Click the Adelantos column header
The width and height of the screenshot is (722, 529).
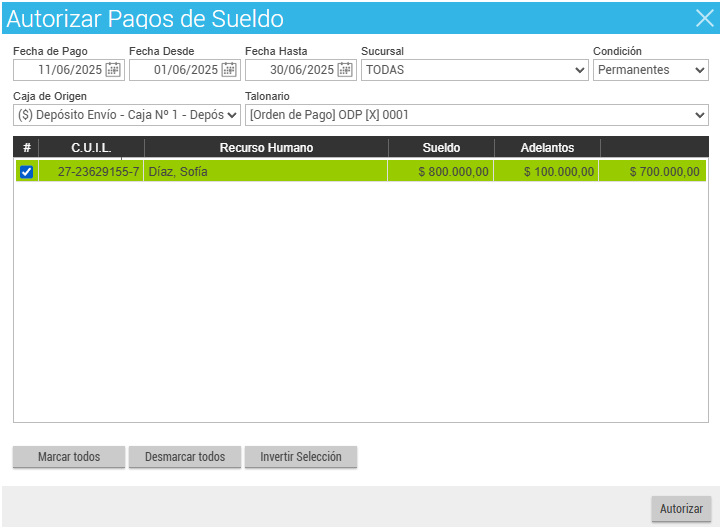tap(547, 148)
